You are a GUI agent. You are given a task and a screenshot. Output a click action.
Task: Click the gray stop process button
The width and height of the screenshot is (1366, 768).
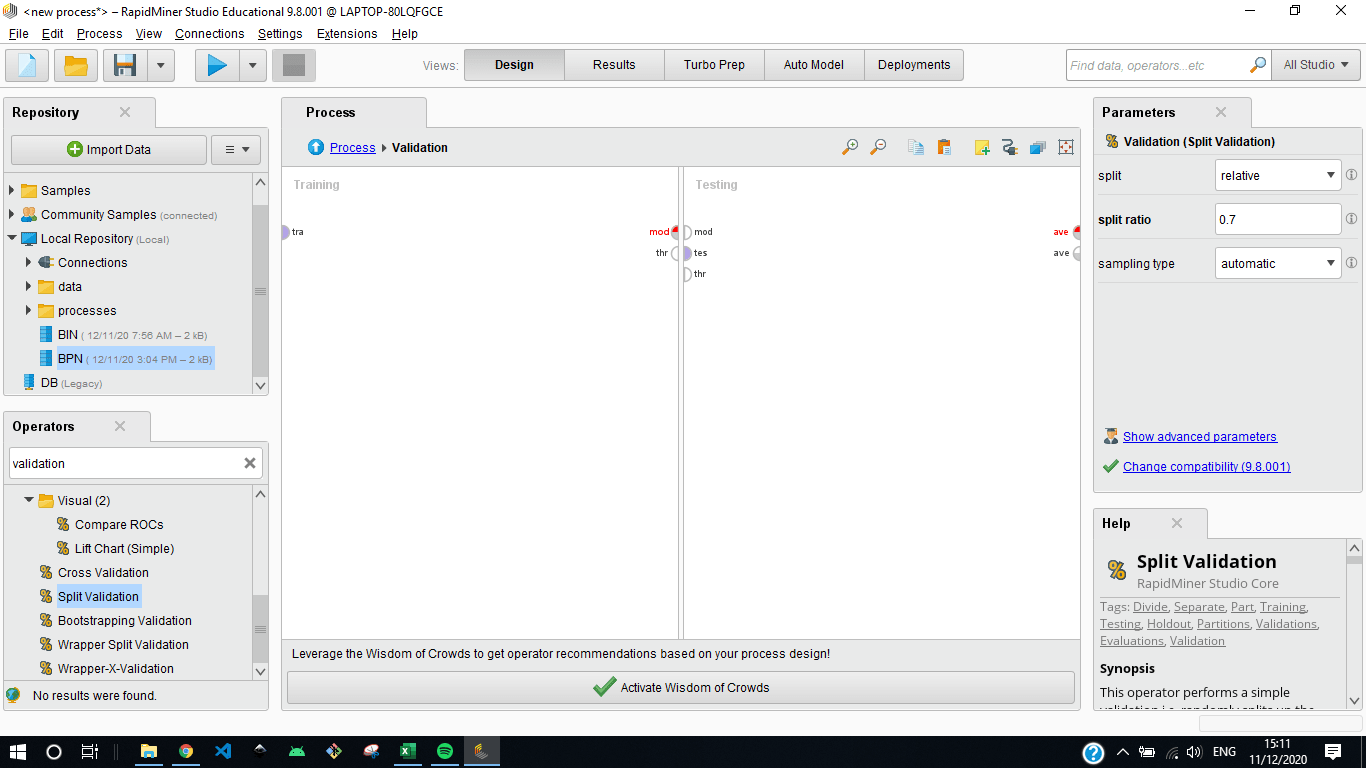click(293, 65)
